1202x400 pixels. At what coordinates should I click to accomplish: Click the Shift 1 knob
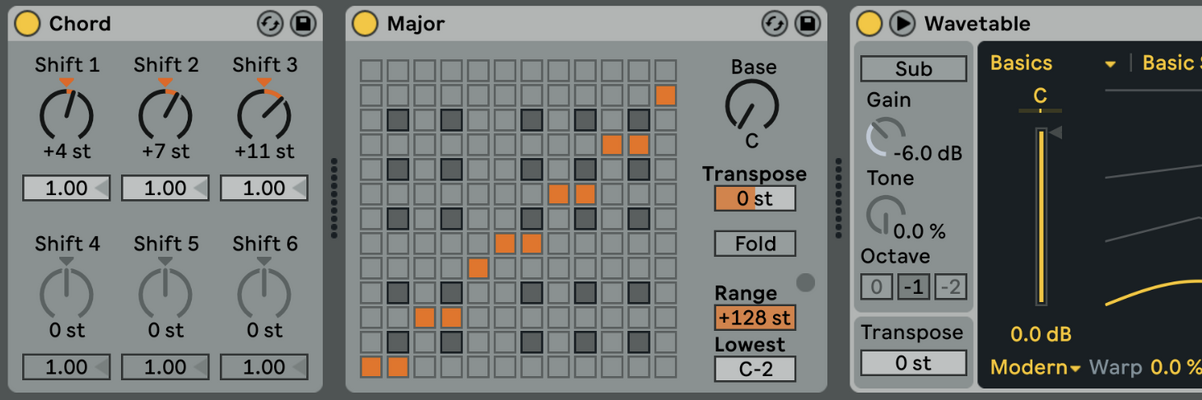click(66, 113)
